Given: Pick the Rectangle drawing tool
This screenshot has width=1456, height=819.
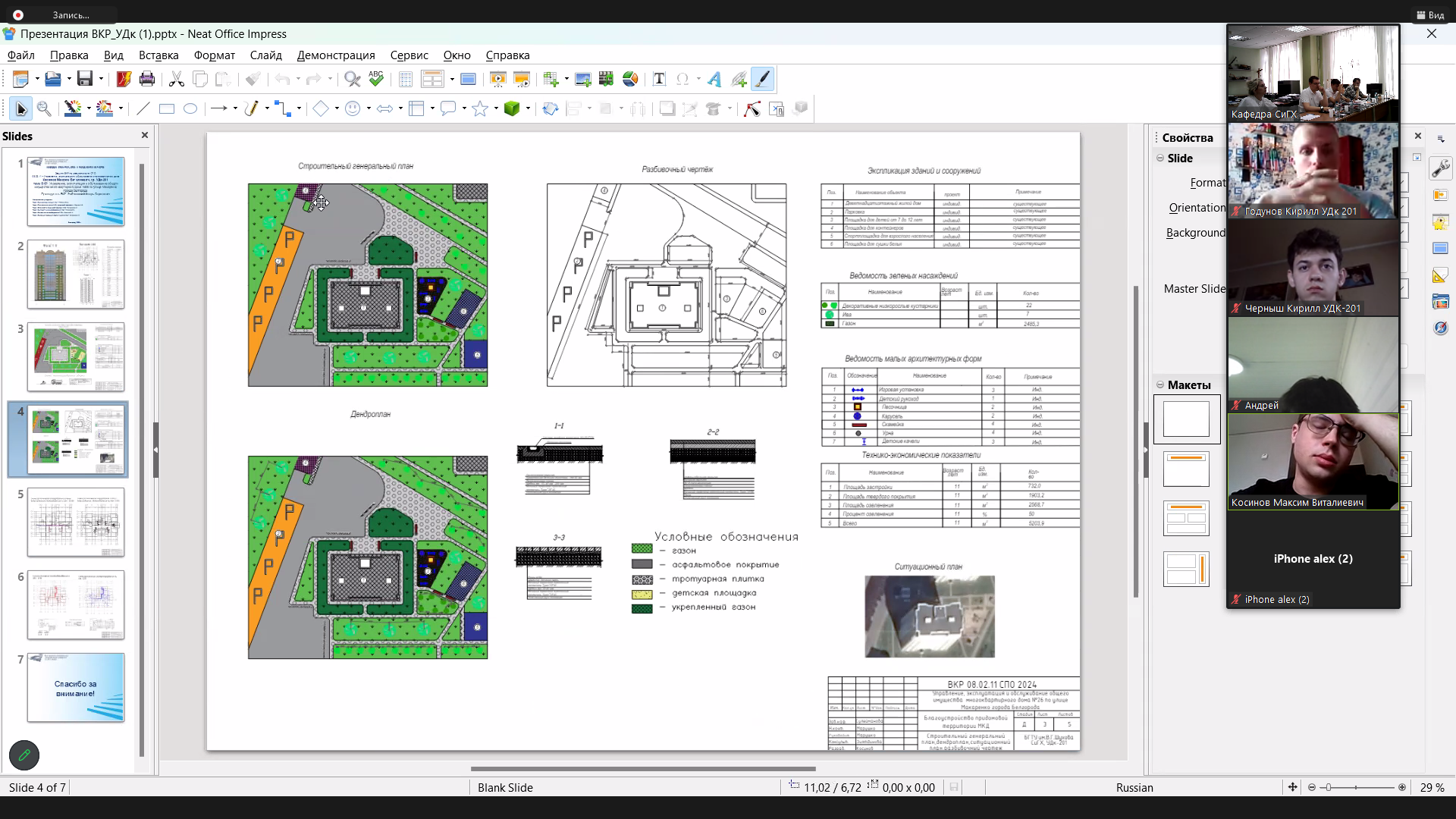Looking at the screenshot, I should 167,109.
